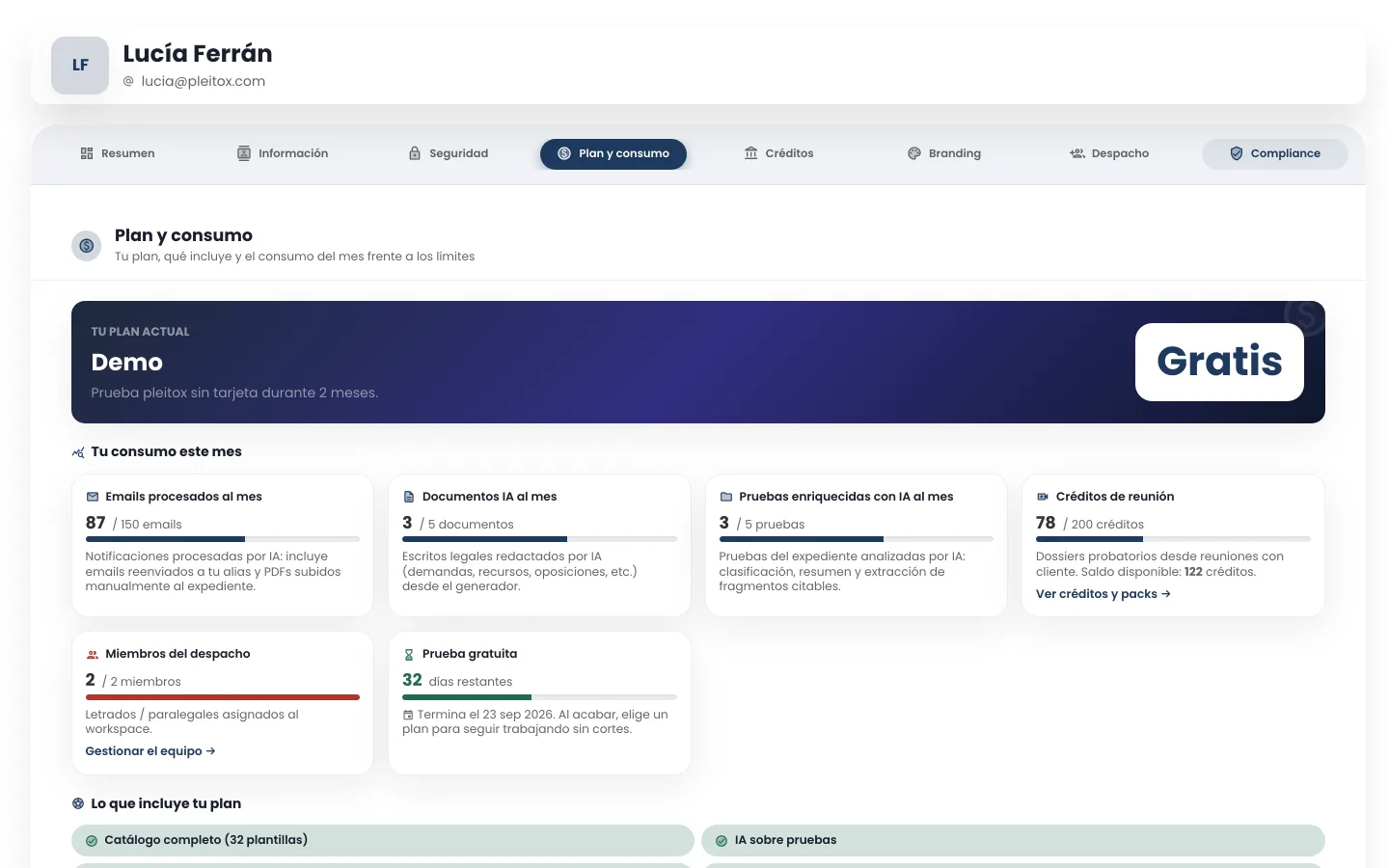This screenshot has height=868, width=1389.
Task: Click the Información tab profile icon
Action: click(x=244, y=153)
